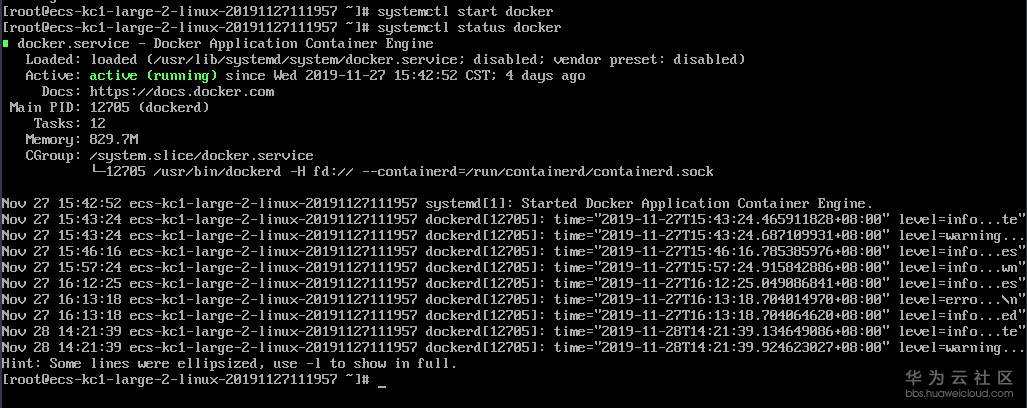Click the Tasks value 12
Viewport: 1027px width, 408px height.
pyautogui.click(x=97, y=123)
